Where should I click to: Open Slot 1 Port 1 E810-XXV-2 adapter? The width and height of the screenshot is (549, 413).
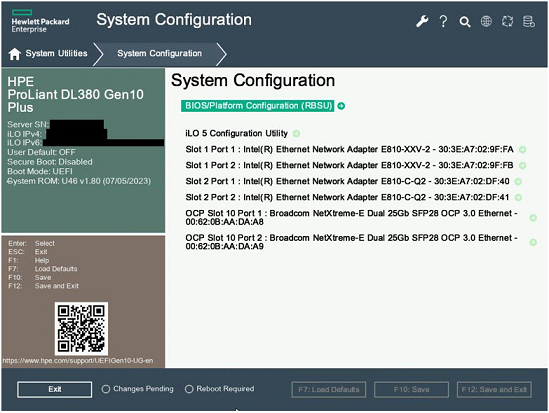coord(349,149)
